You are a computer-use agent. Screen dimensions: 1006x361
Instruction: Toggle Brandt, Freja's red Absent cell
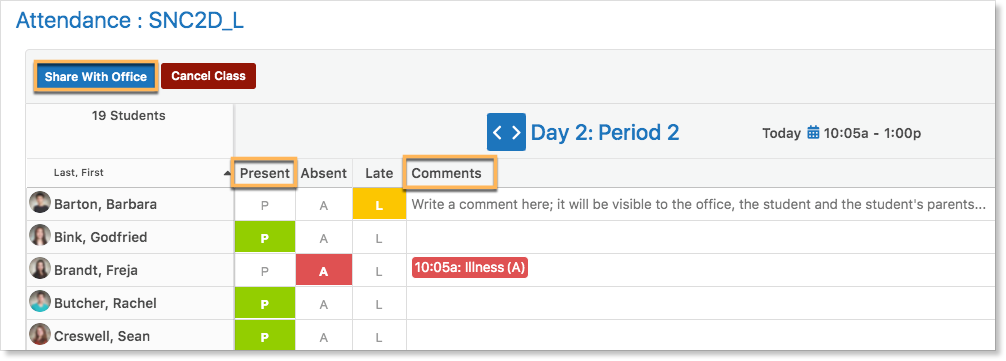coord(324,271)
